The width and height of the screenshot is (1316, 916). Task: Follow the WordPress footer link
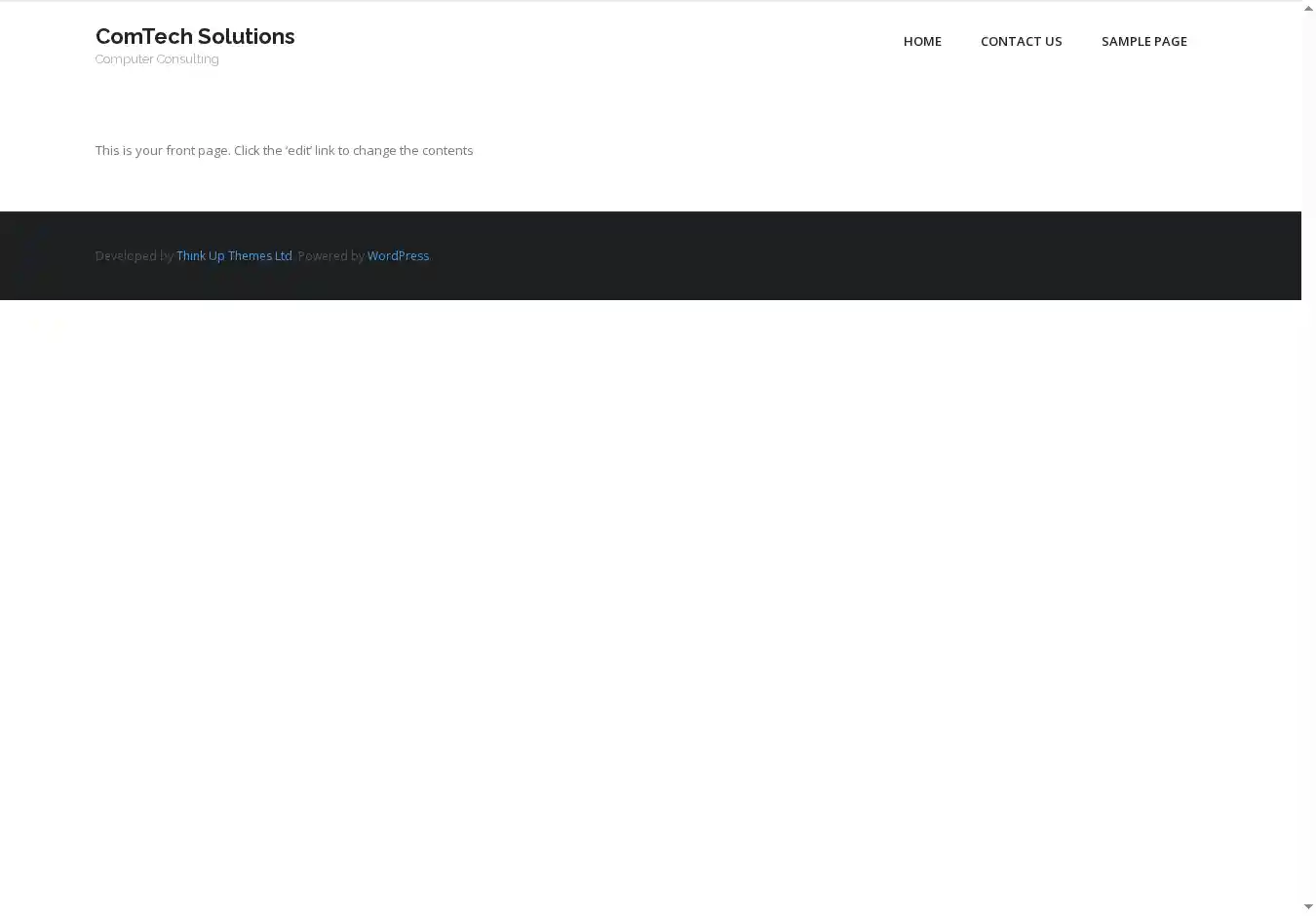pyautogui.click(x=398, y=255)
